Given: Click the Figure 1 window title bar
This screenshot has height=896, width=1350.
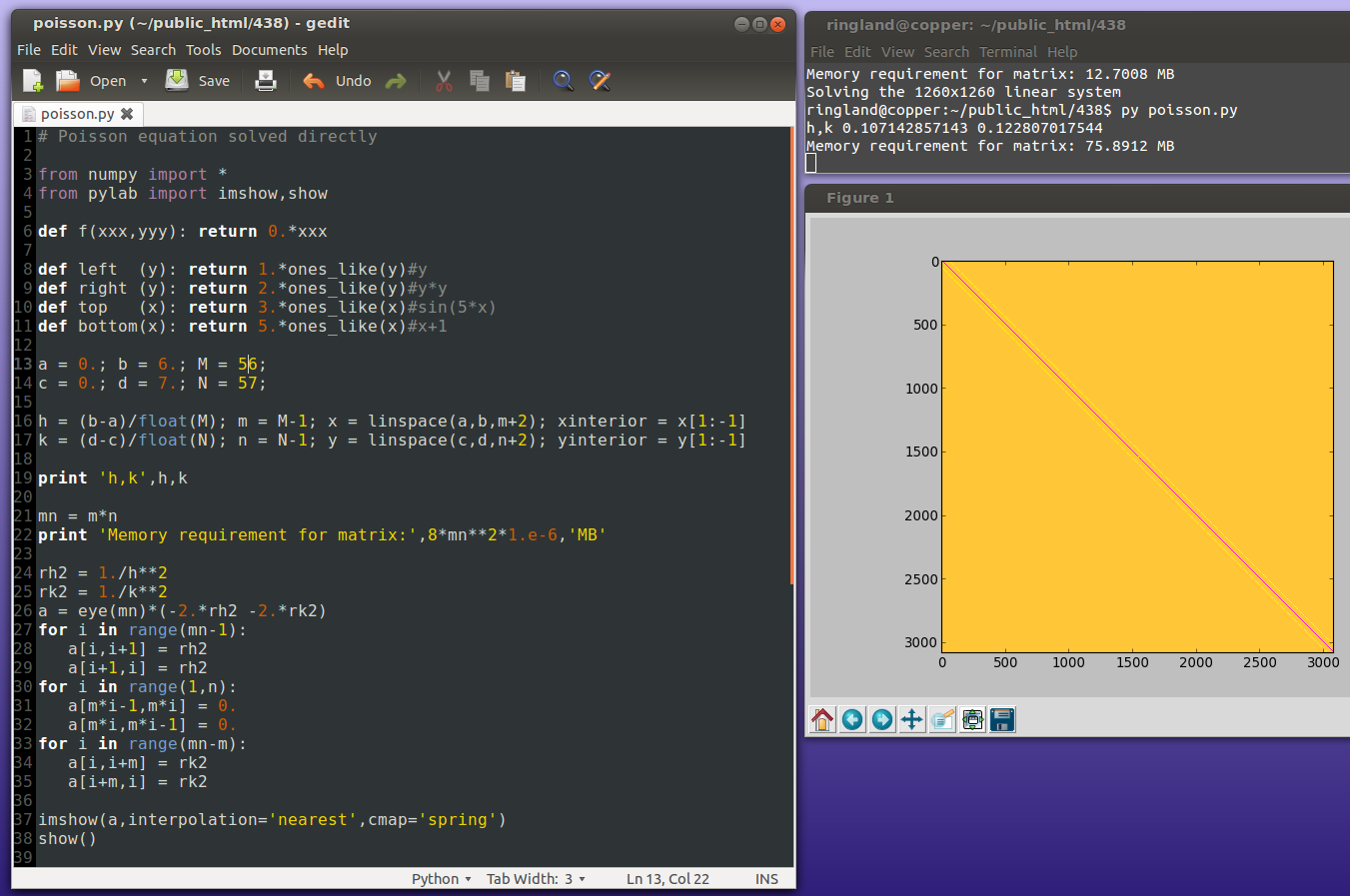Looking at the screenshot, I should coord(1077,198).
